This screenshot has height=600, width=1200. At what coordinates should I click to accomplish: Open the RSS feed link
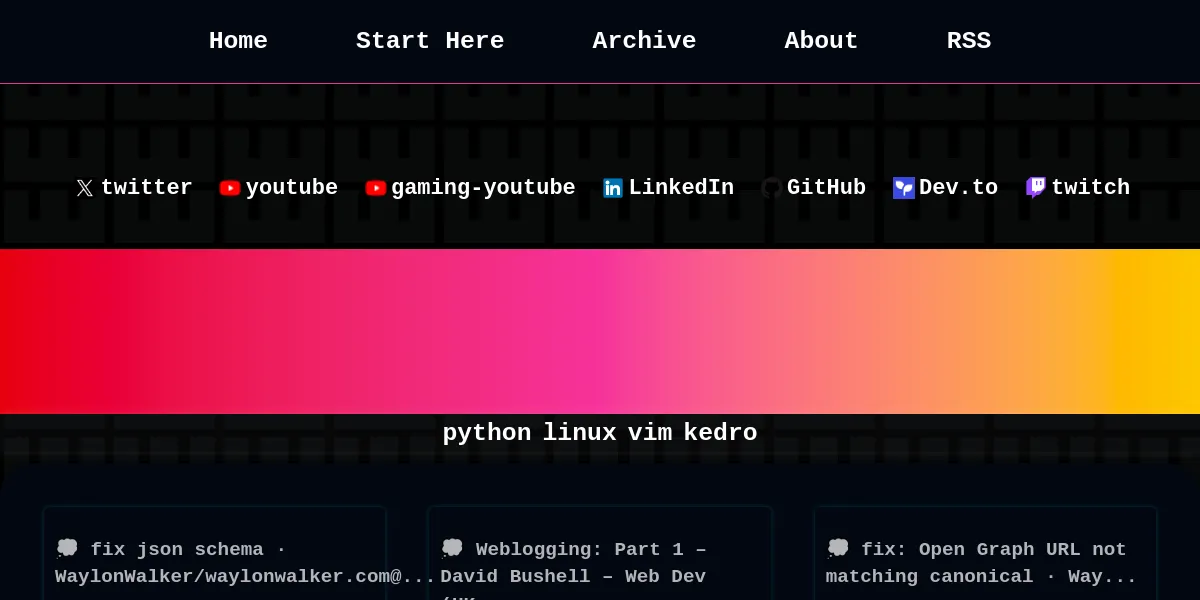click(x=968, y=41)
